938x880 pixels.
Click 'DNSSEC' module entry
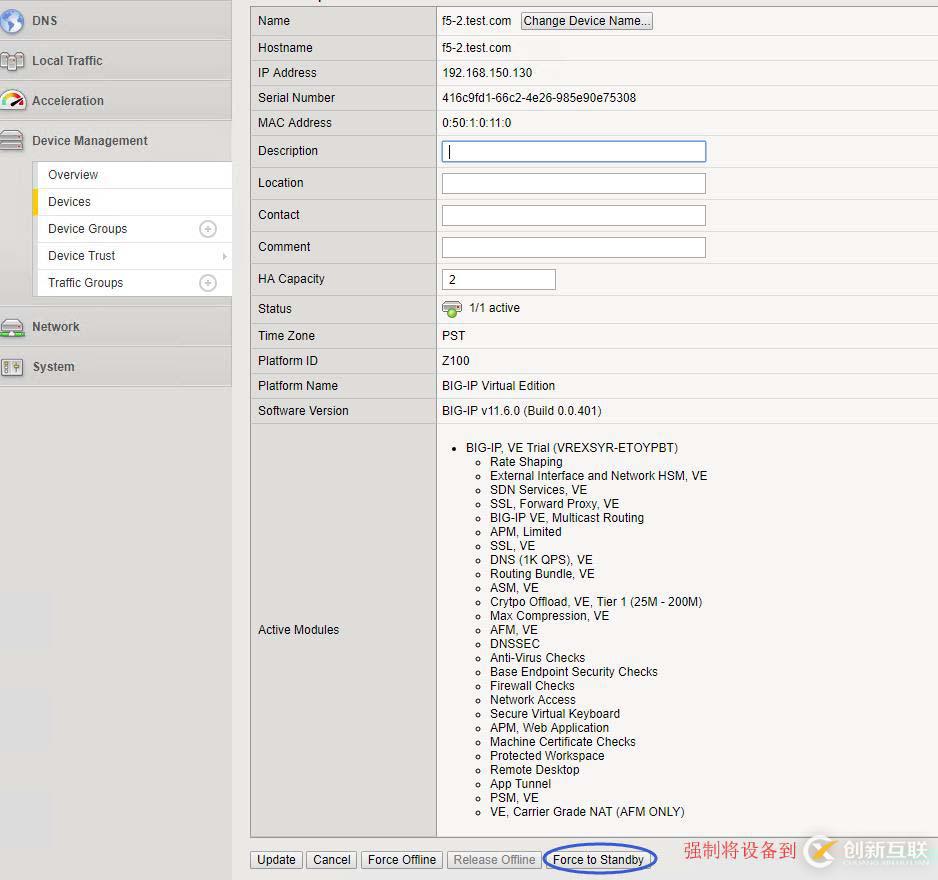pos(515,644)
